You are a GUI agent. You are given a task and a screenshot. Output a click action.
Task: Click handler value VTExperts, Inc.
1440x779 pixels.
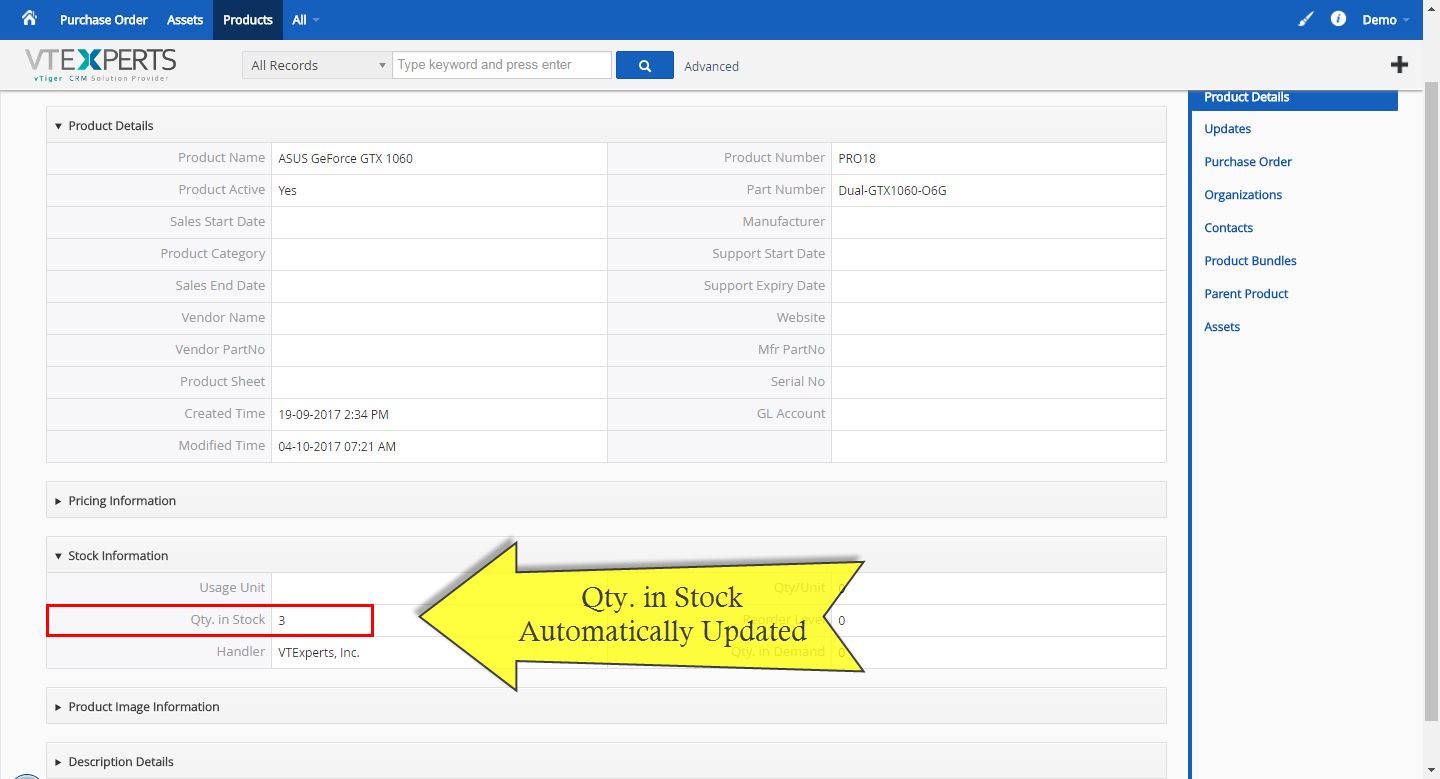tap(319, 652)
